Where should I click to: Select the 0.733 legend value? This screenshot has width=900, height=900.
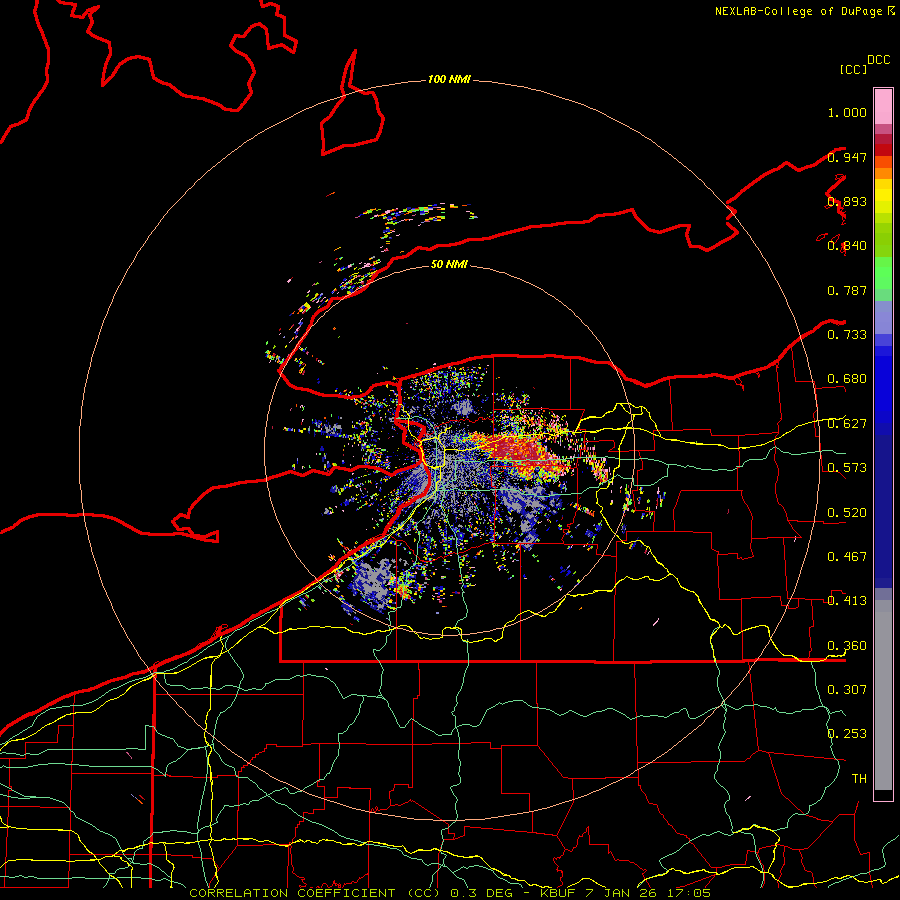click(x=847, y=335)
